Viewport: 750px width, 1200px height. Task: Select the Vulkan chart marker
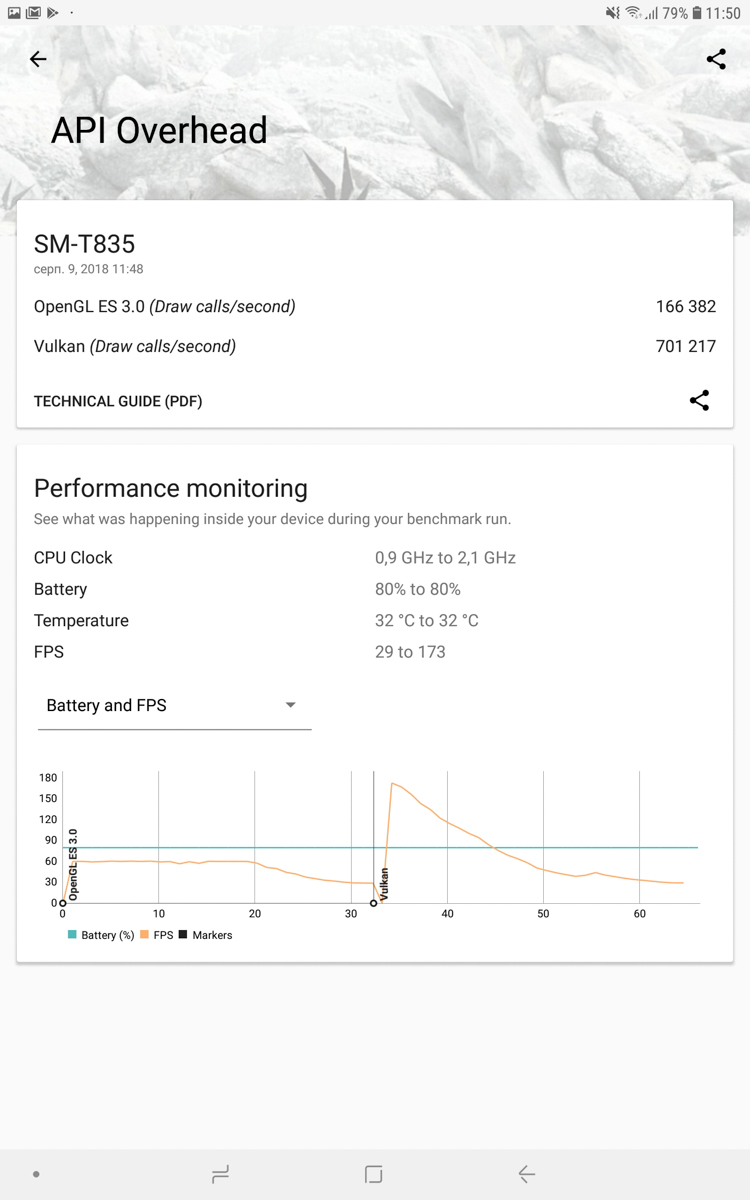tap(374, 903)
